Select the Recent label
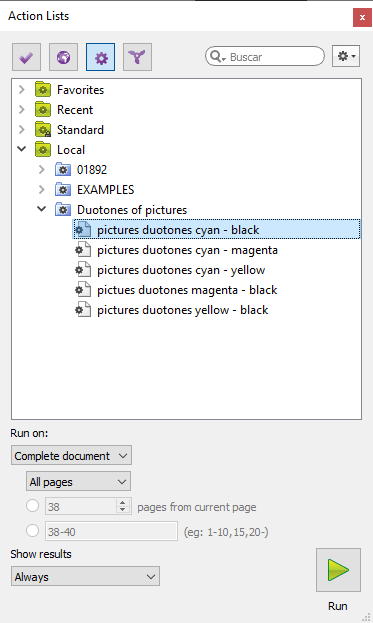 pyautogui.click(x=75, y=110)
